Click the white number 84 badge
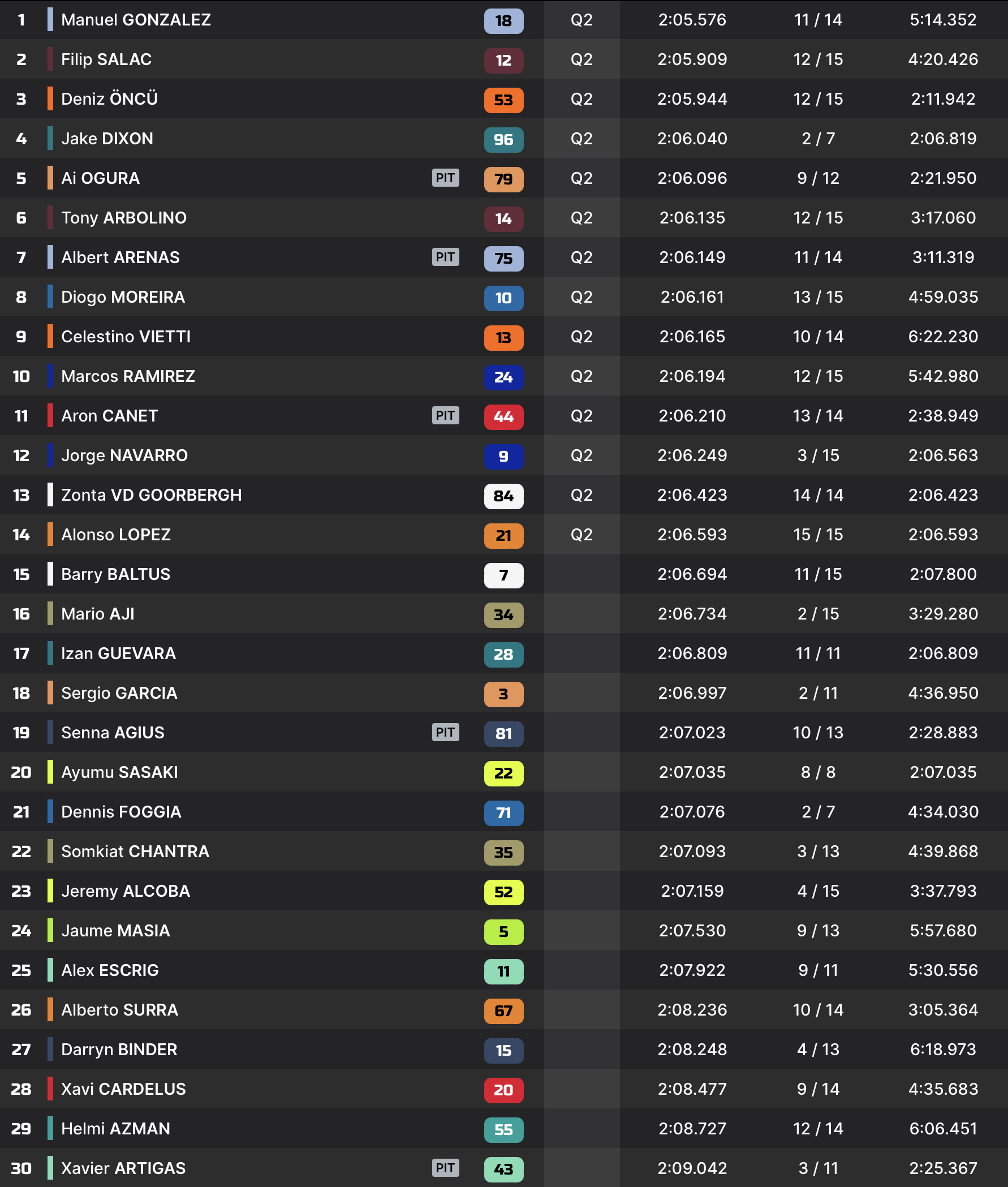 pos(503,496)
